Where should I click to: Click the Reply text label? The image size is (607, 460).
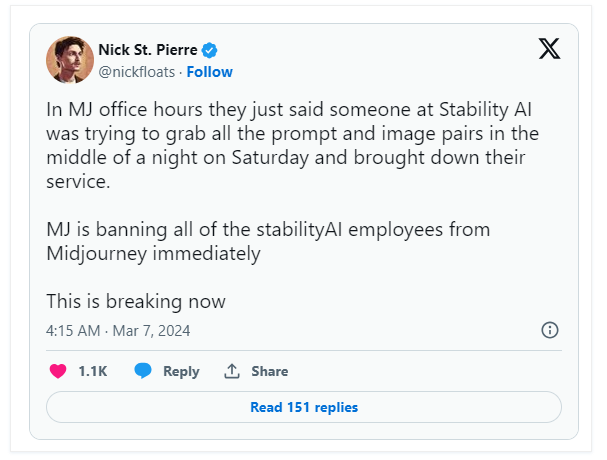point(181,371)
